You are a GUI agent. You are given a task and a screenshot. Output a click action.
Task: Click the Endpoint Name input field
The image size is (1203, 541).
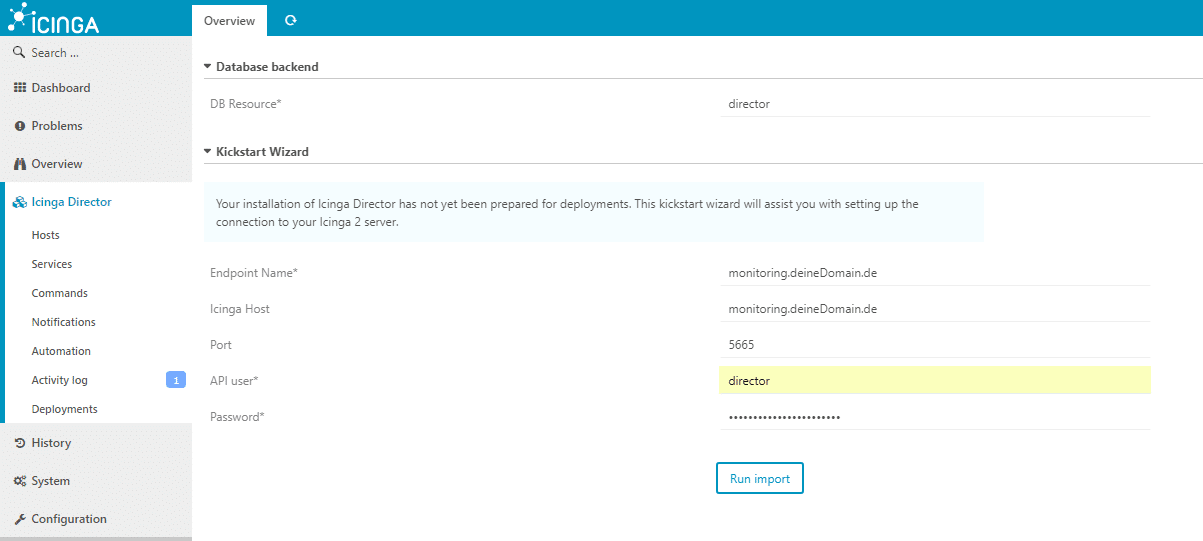coord(934,272)
